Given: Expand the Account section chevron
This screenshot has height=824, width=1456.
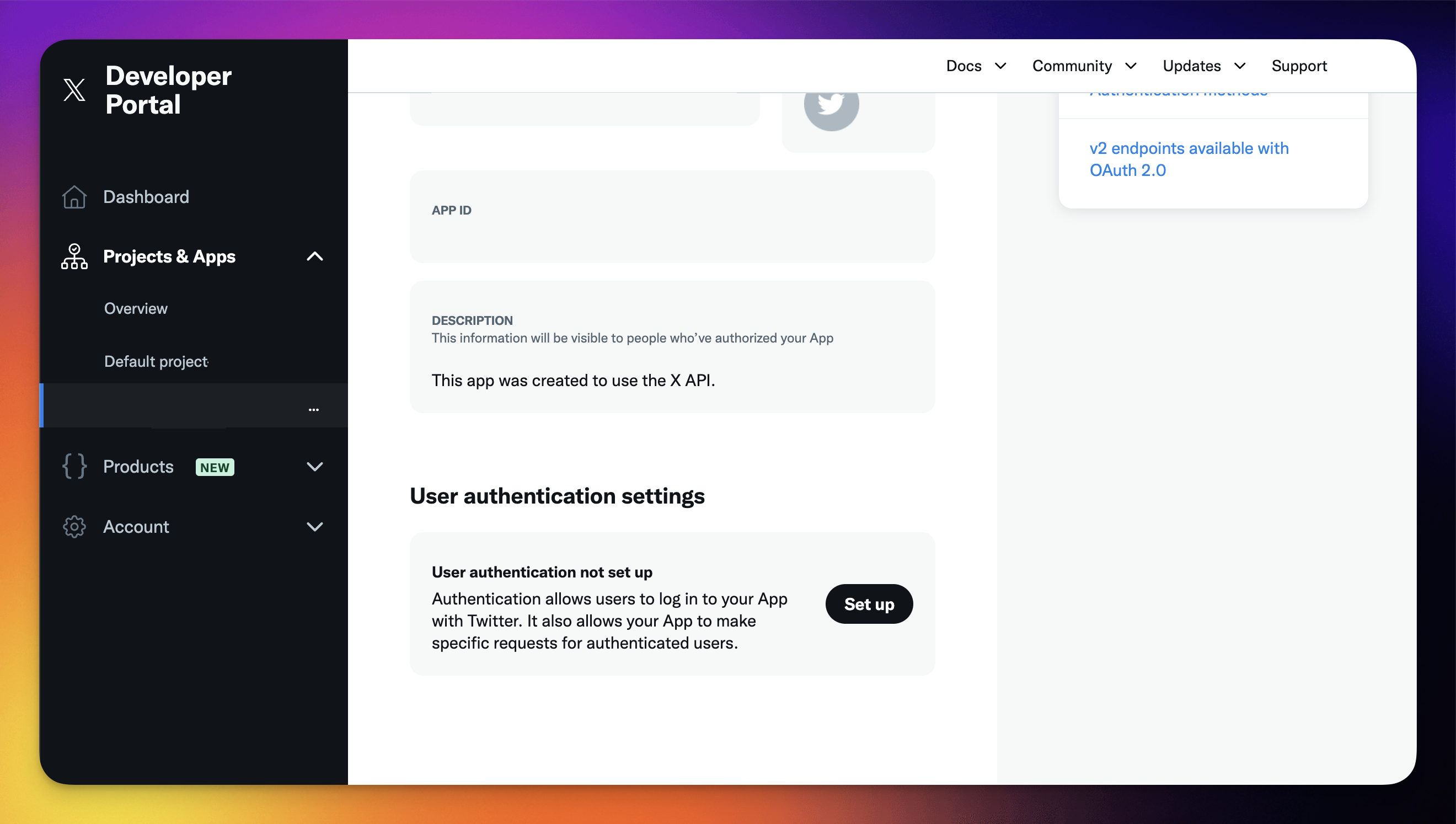Looking at the screenshot, I should click(x=314, y=526).
